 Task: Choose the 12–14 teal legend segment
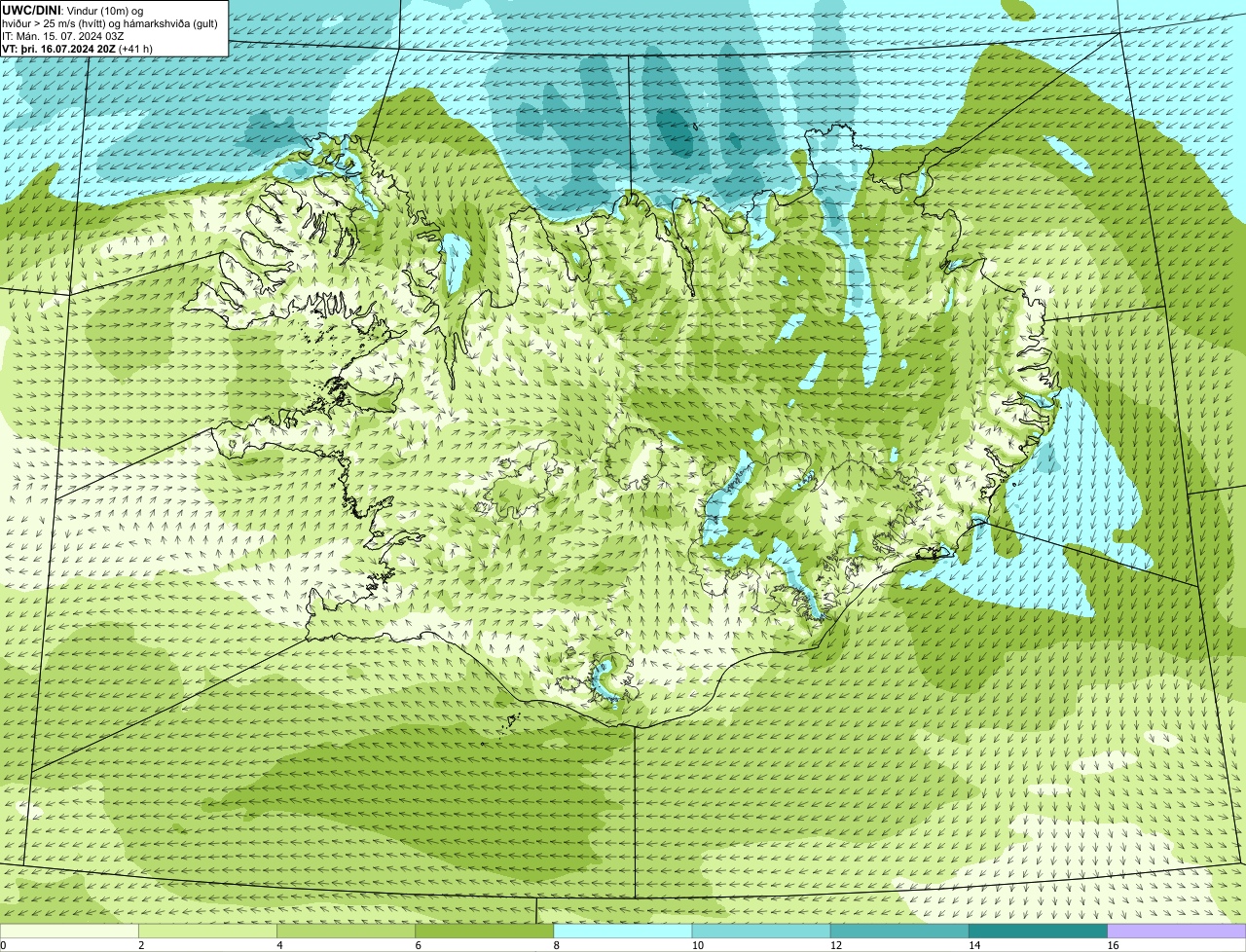click(x=899, y=932)
